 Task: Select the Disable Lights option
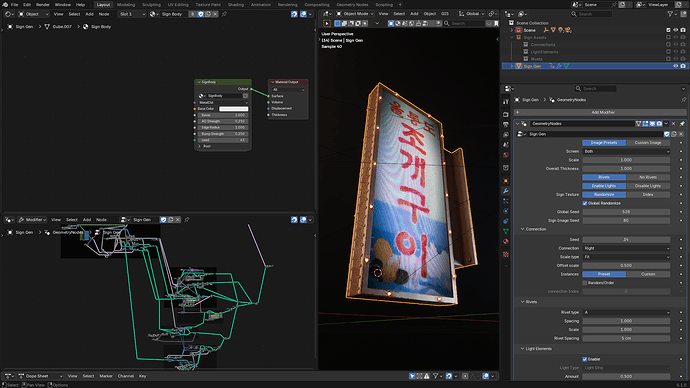pos(648,186)
